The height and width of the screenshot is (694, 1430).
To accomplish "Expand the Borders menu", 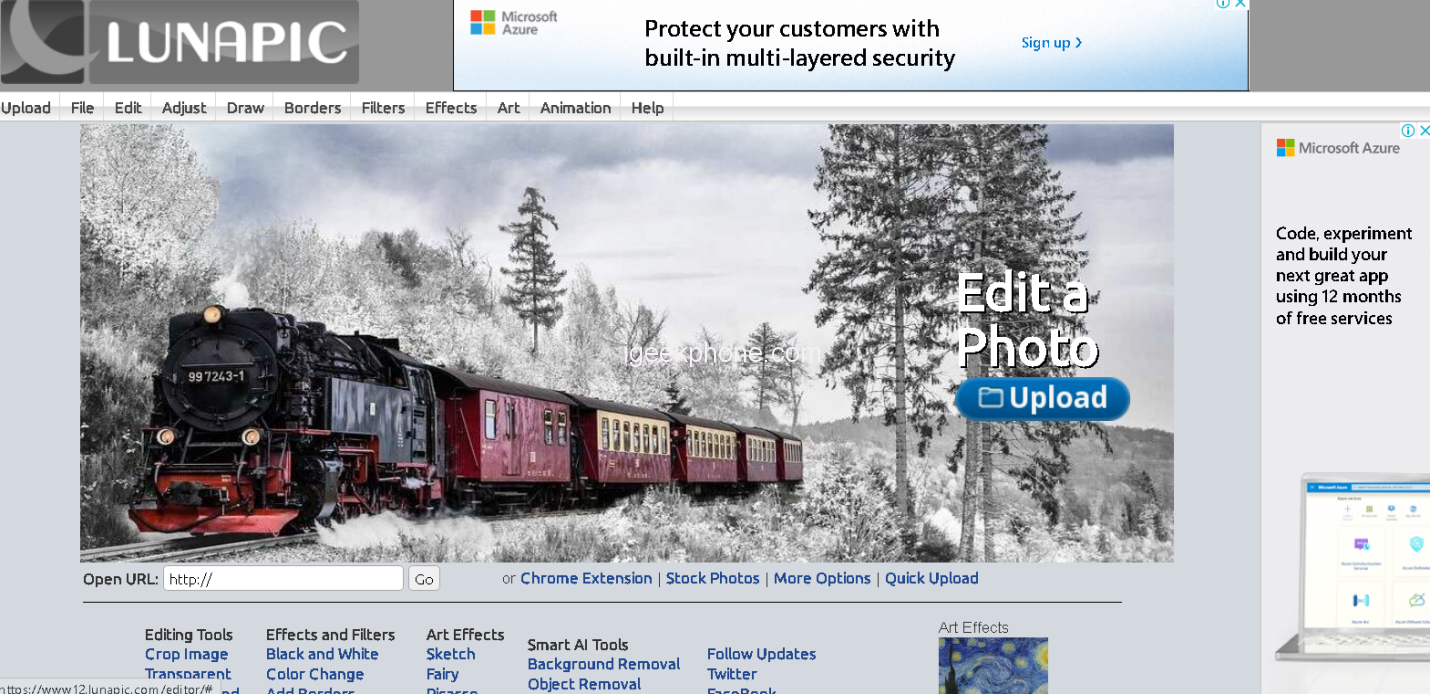I will point(312,108).
